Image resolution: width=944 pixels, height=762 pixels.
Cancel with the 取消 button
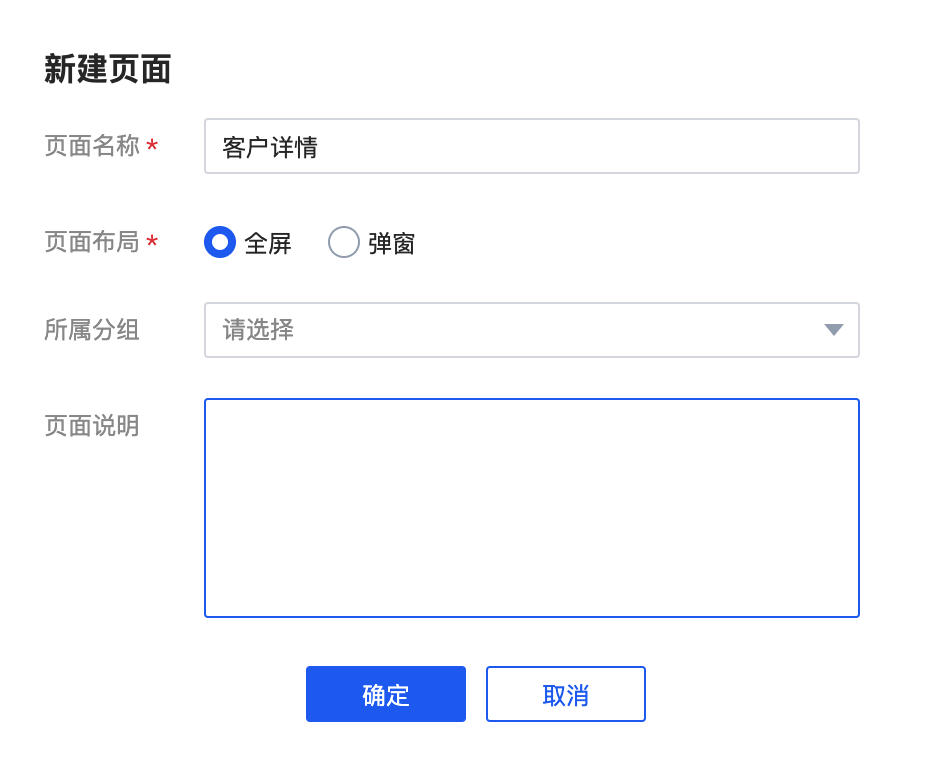566,694
